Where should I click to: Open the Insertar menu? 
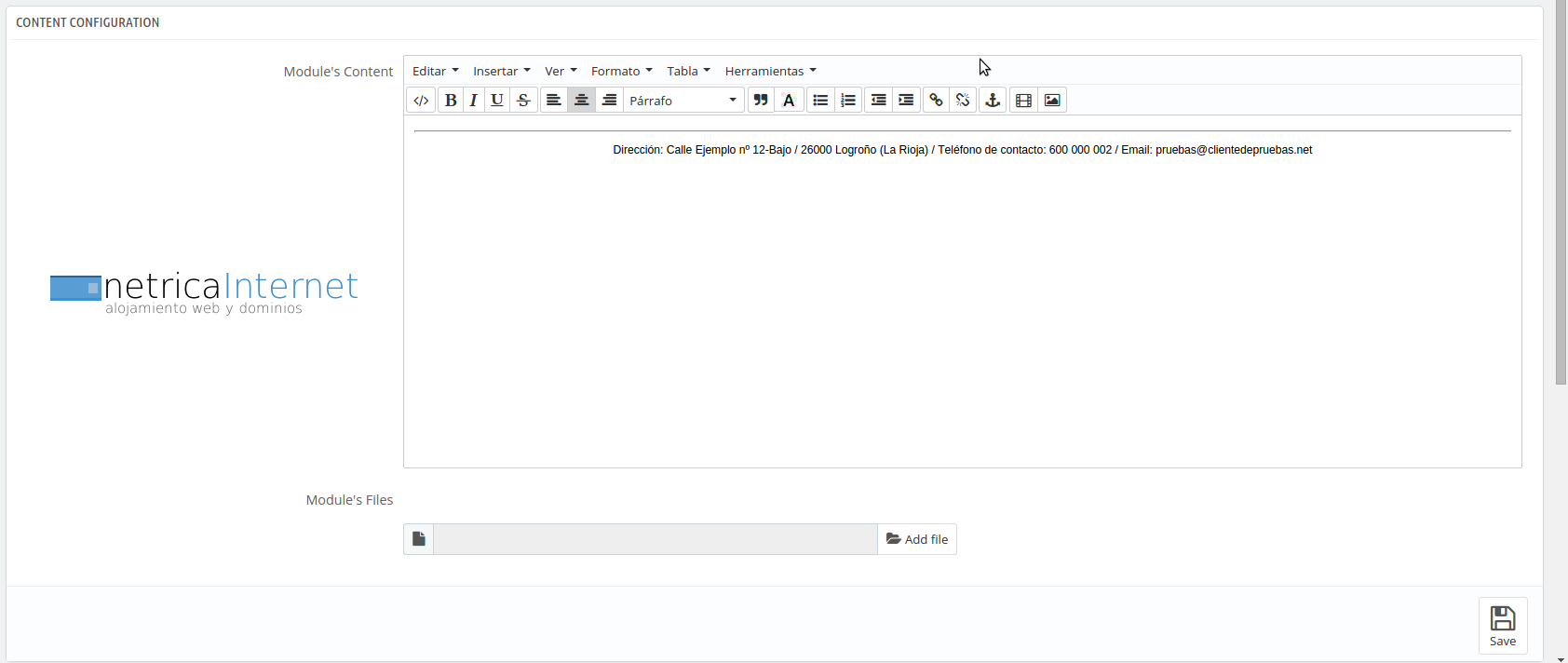pos(501,71)
